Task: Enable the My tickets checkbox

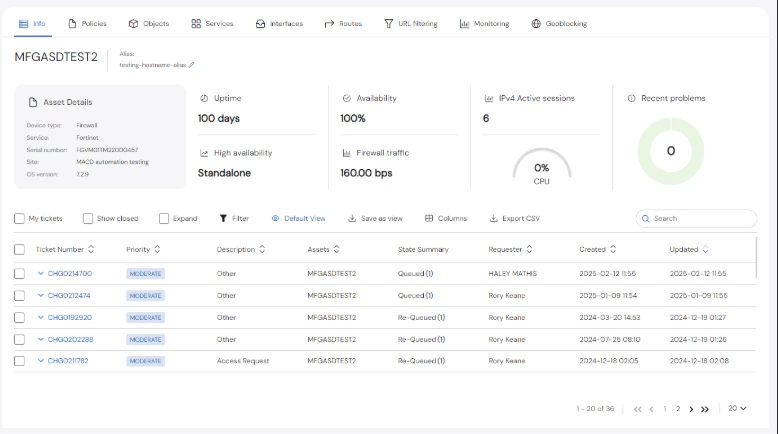Action: 19,218
